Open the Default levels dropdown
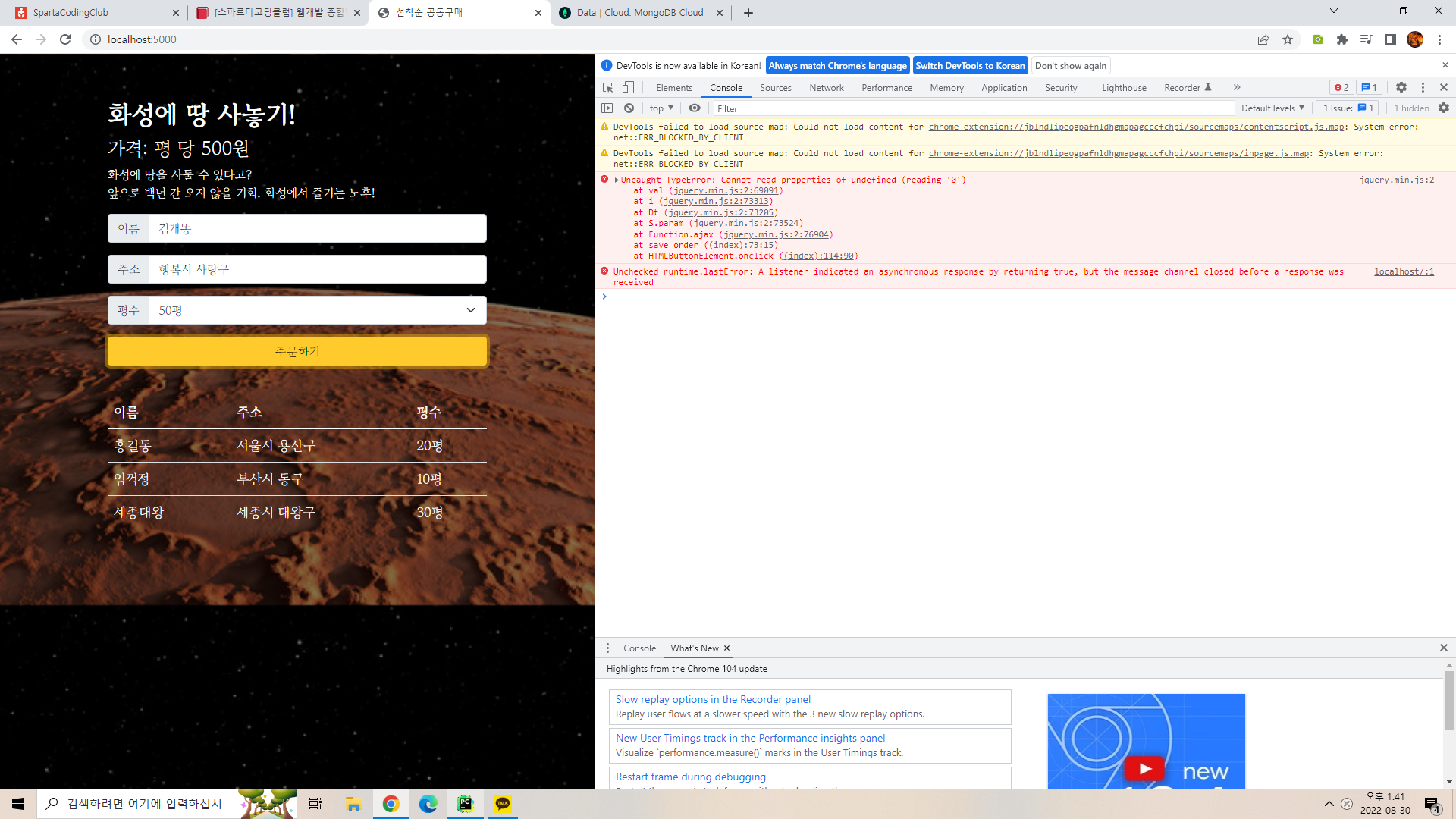This screenshot has width=1456, height=819. pyautogui.click(x=1272, y=108)
